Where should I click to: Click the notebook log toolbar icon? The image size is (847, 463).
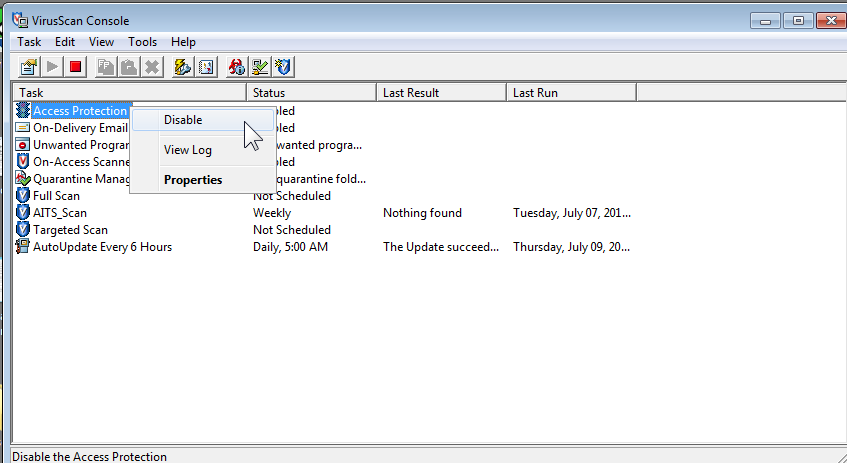pyautogui.click(x=206, y=67)
